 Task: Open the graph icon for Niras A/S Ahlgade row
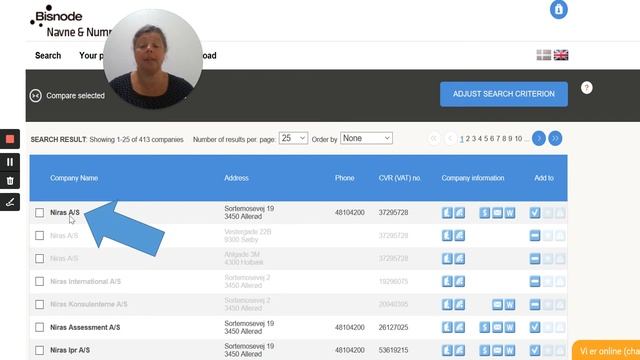(x=460, y=258)
